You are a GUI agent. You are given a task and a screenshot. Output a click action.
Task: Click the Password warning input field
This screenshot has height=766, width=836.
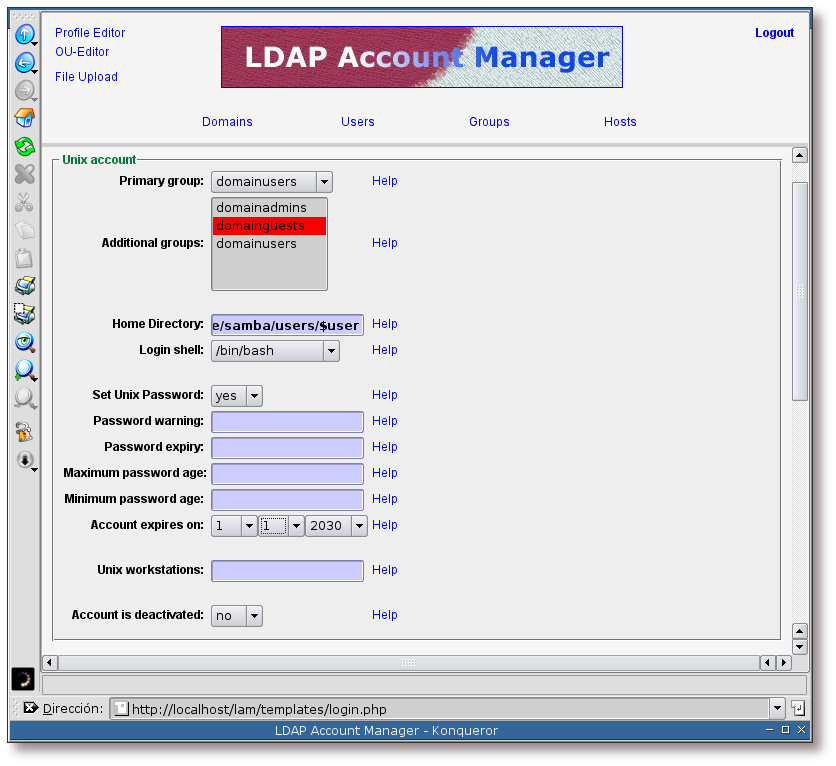click(x=287, y=422)
